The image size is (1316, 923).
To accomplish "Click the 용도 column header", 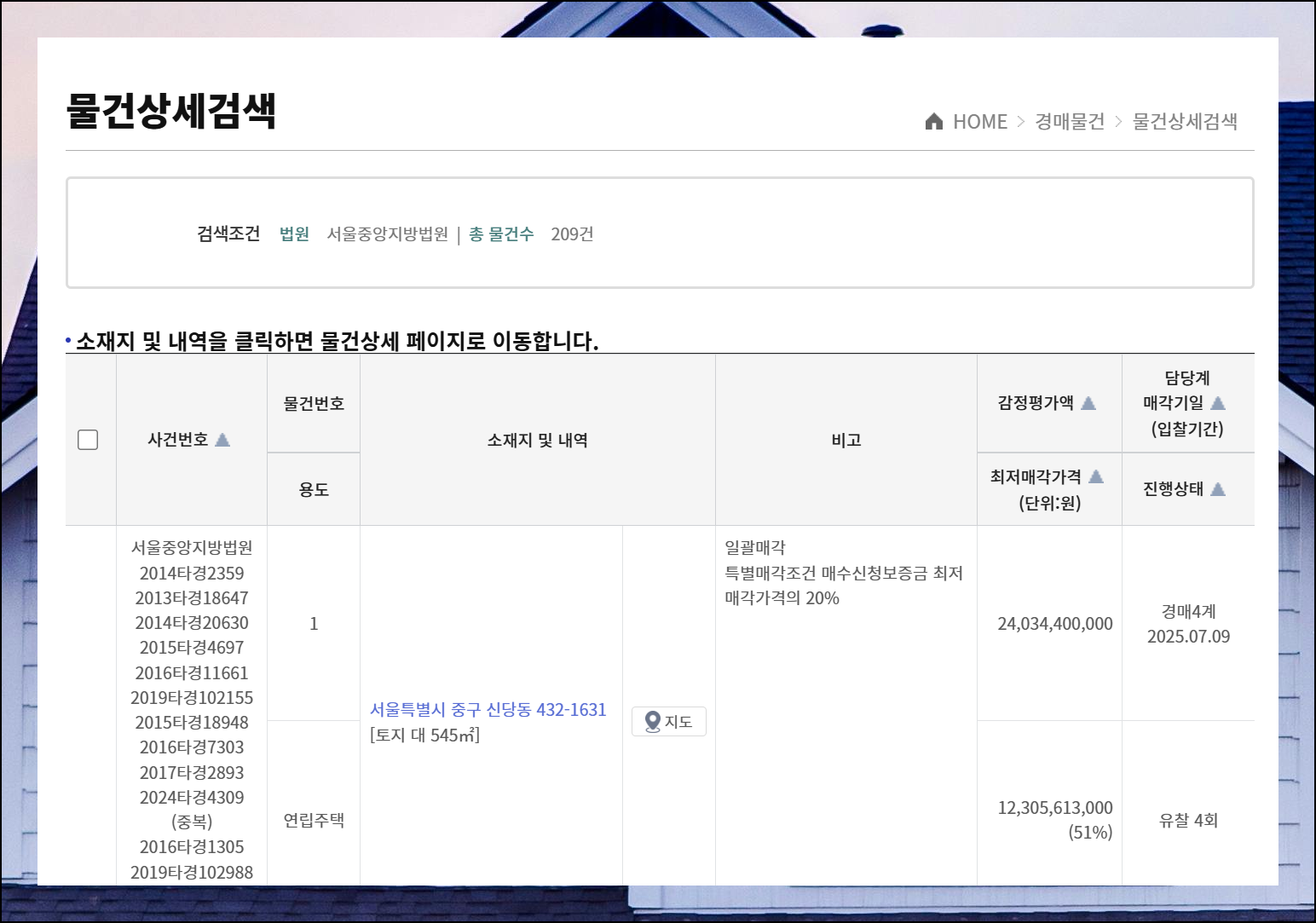I will coord(314,490).
